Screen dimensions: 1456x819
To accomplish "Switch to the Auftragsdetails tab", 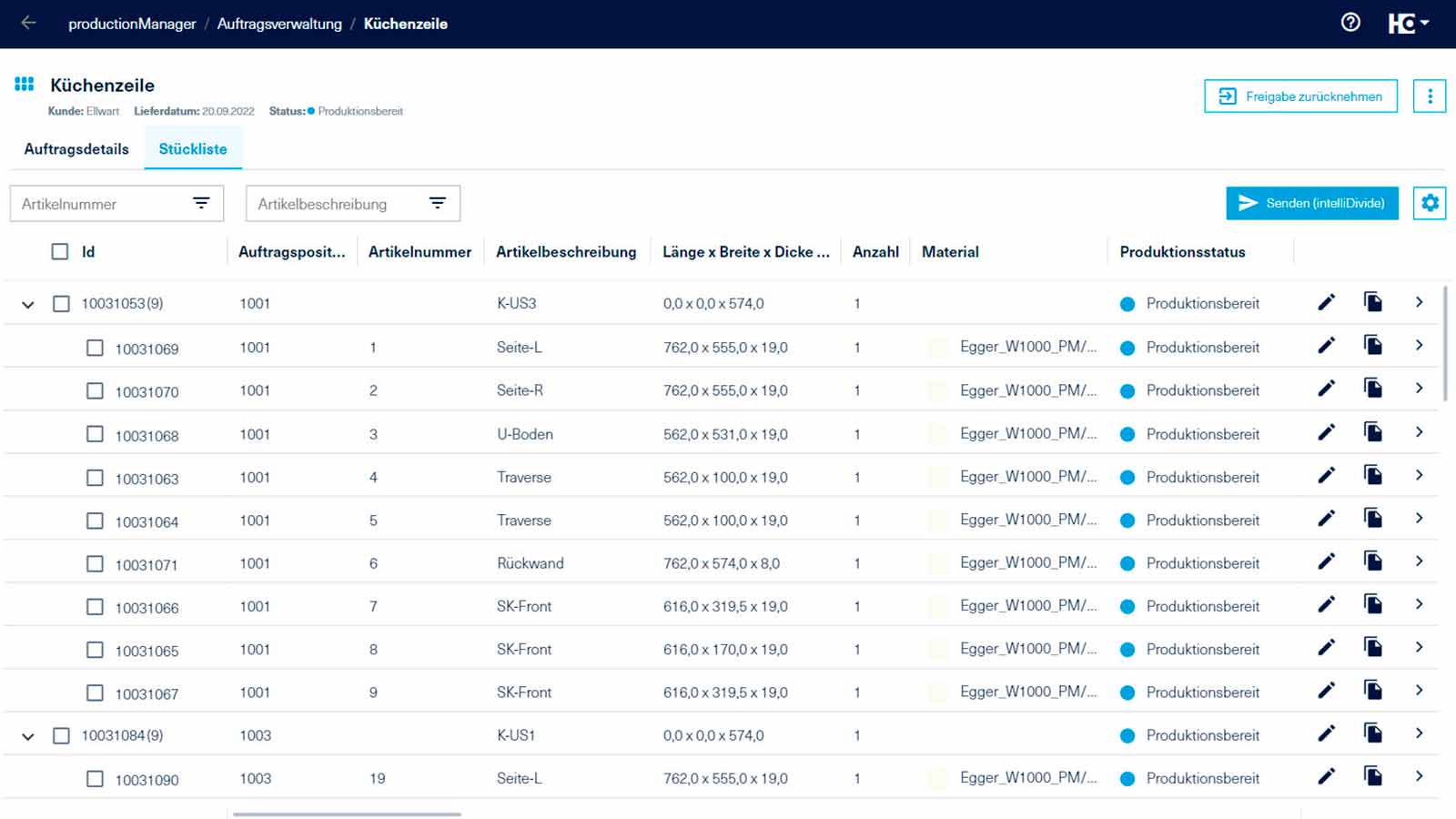I will 76,149.
